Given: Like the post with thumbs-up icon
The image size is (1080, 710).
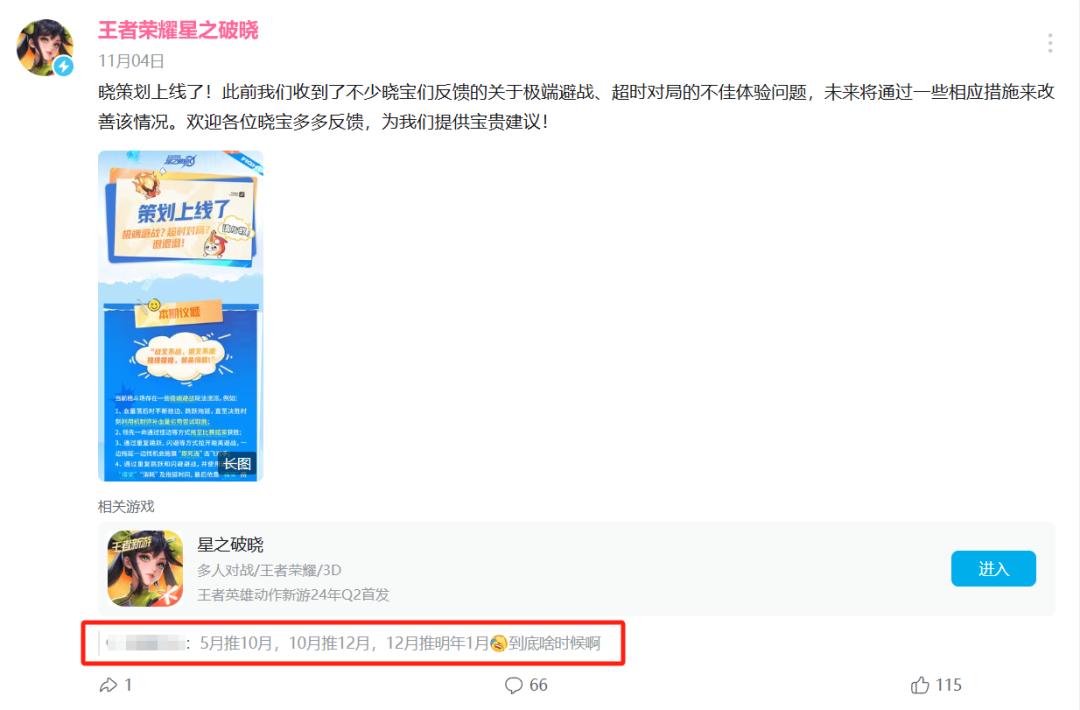Looking at the screenshot, I should coord(920,685).
